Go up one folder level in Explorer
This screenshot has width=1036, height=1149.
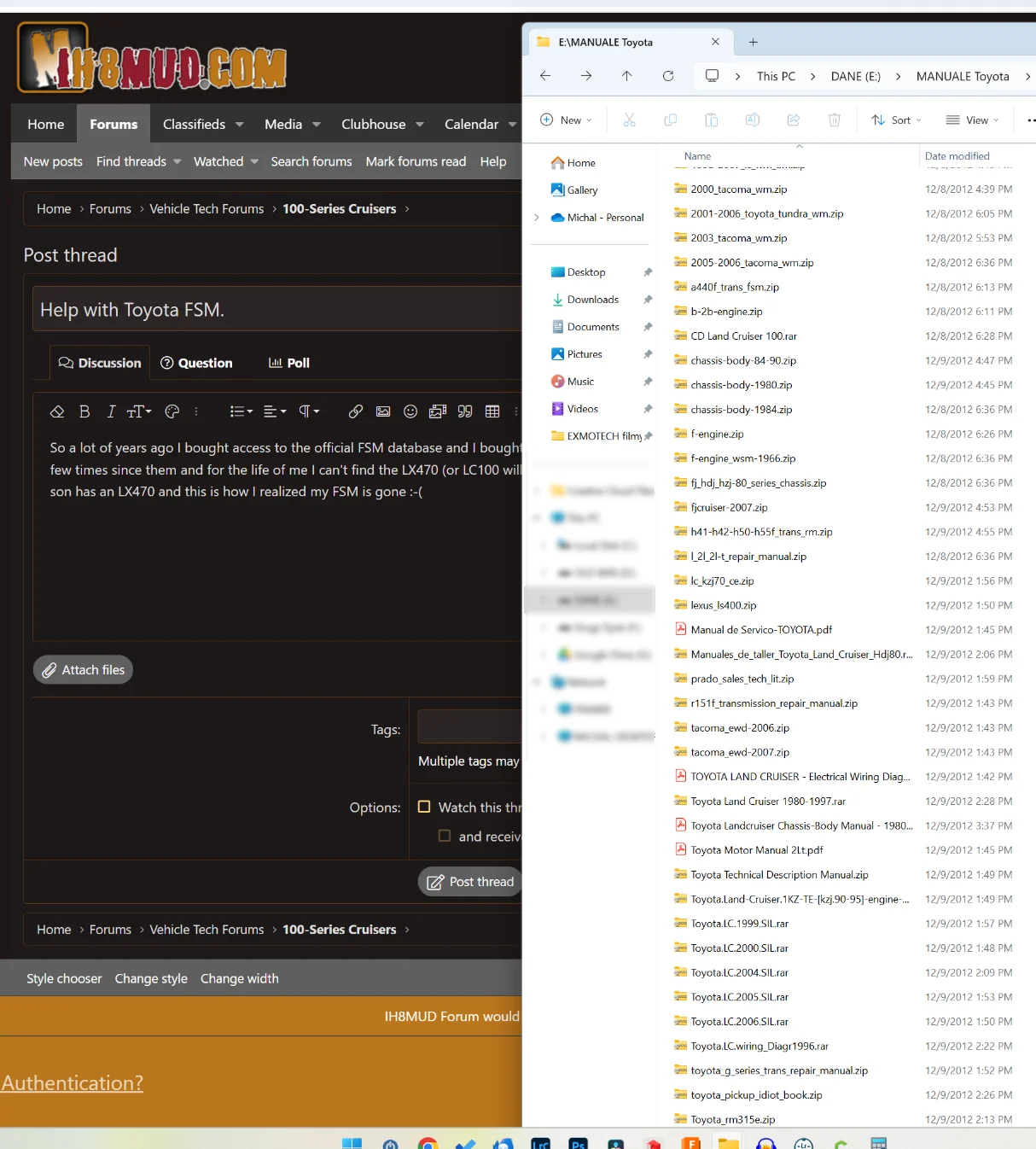[x=627, y=76]
